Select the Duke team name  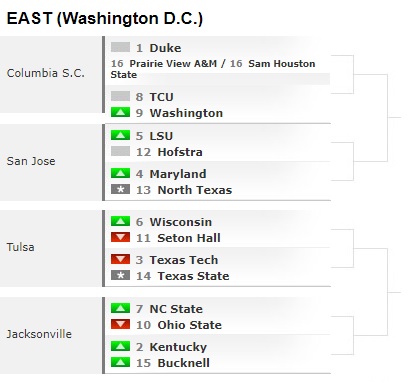tap(165, 48)
